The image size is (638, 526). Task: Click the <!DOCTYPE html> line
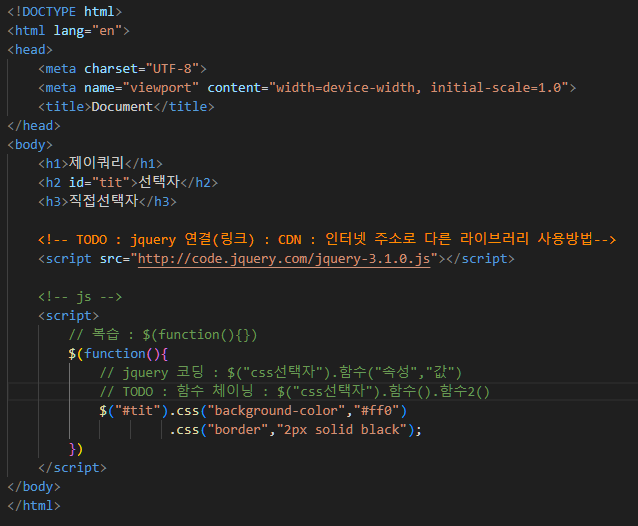[64, 12]
